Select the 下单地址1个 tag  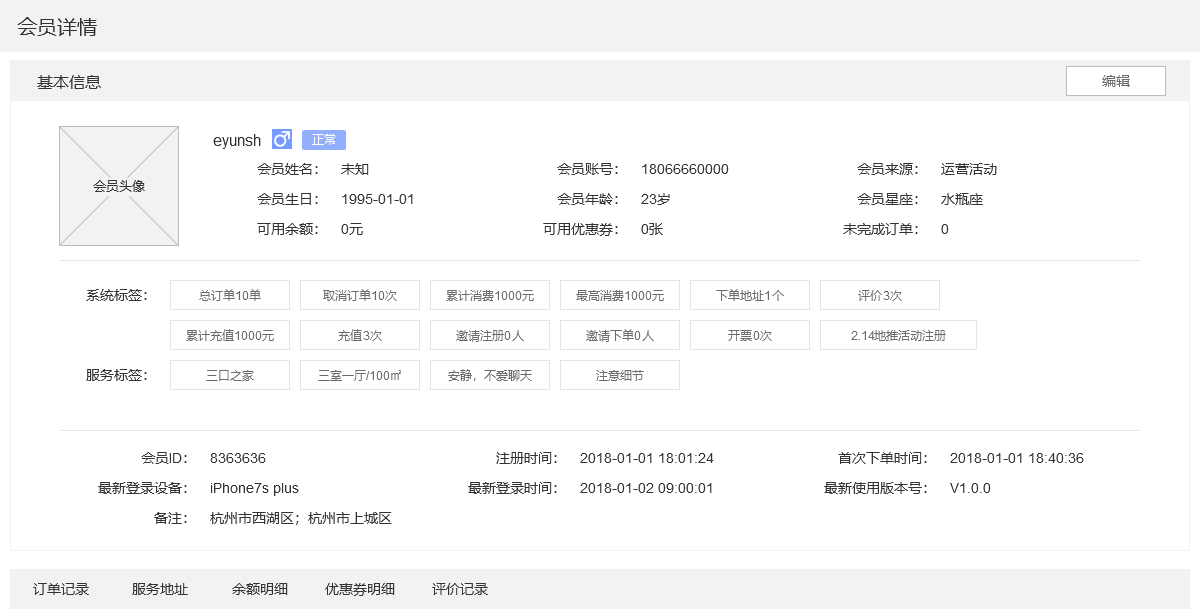[x=750, y=295]
